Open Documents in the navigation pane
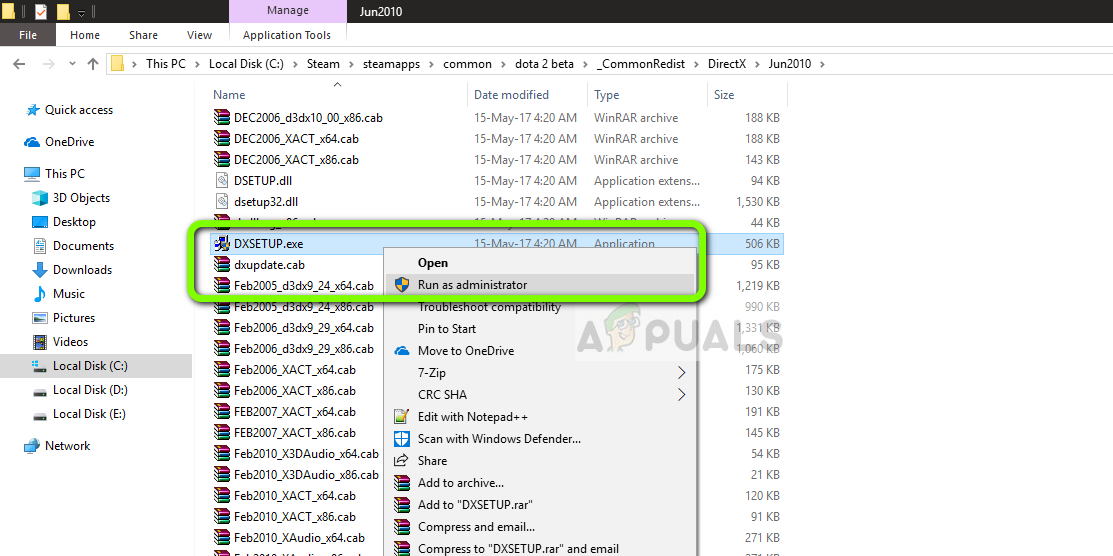Image resolution: width=1113 pixels, height=556 pixels. click(x=83, y=246)
